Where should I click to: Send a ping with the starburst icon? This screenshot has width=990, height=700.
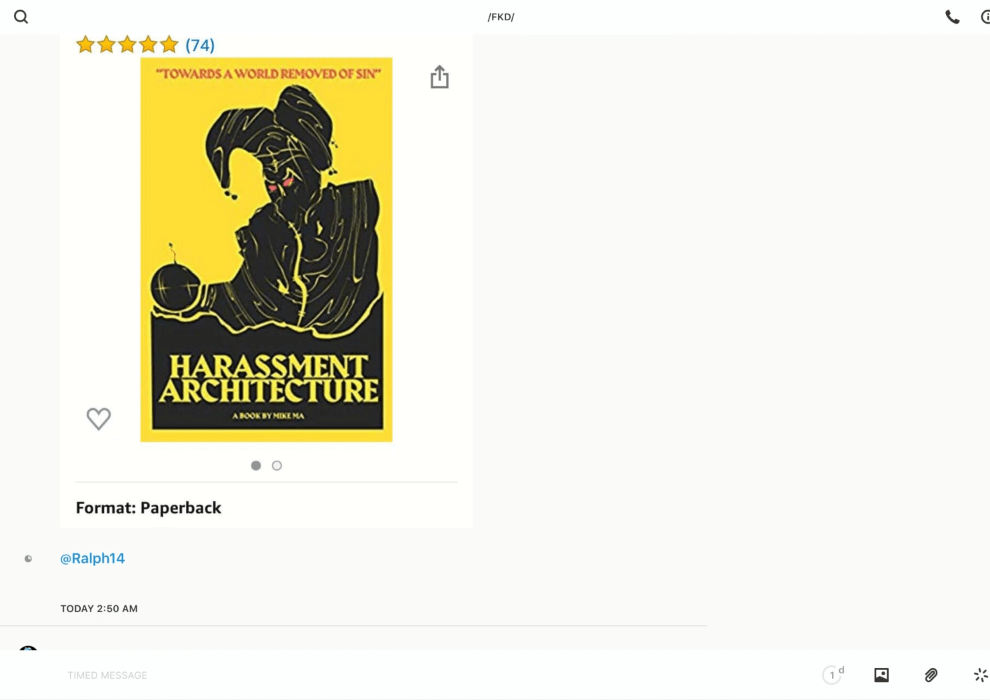coord(980,675)
